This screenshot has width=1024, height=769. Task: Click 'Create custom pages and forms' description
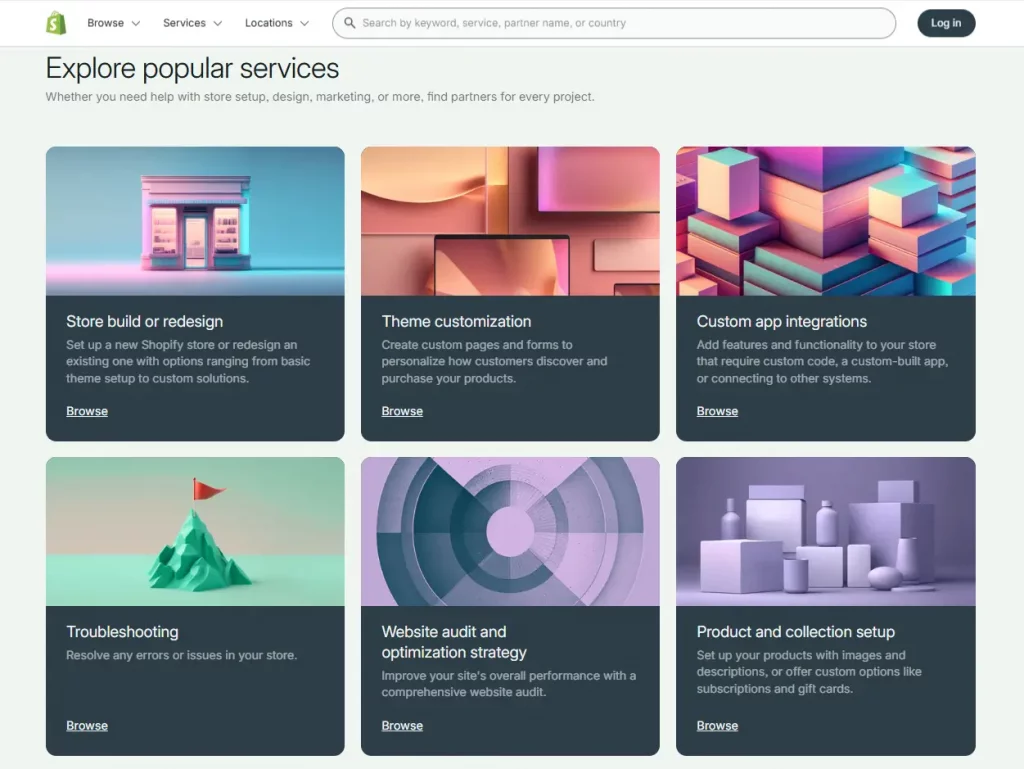pyautogui.click(x=494, y=362)
